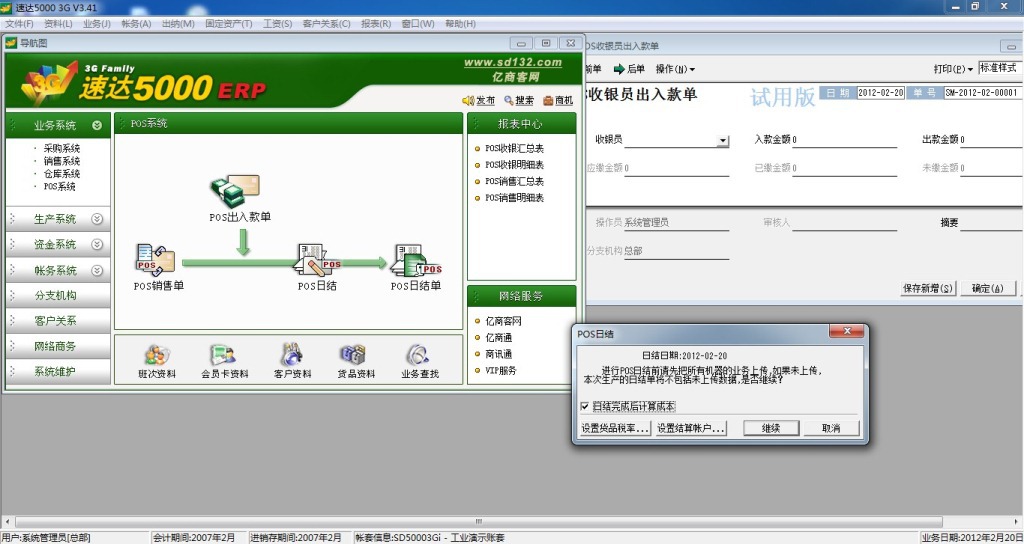Viewport: 1024px width, 544px height.
Task: Expand the 资金系统 section
Action: coord(97,244)
